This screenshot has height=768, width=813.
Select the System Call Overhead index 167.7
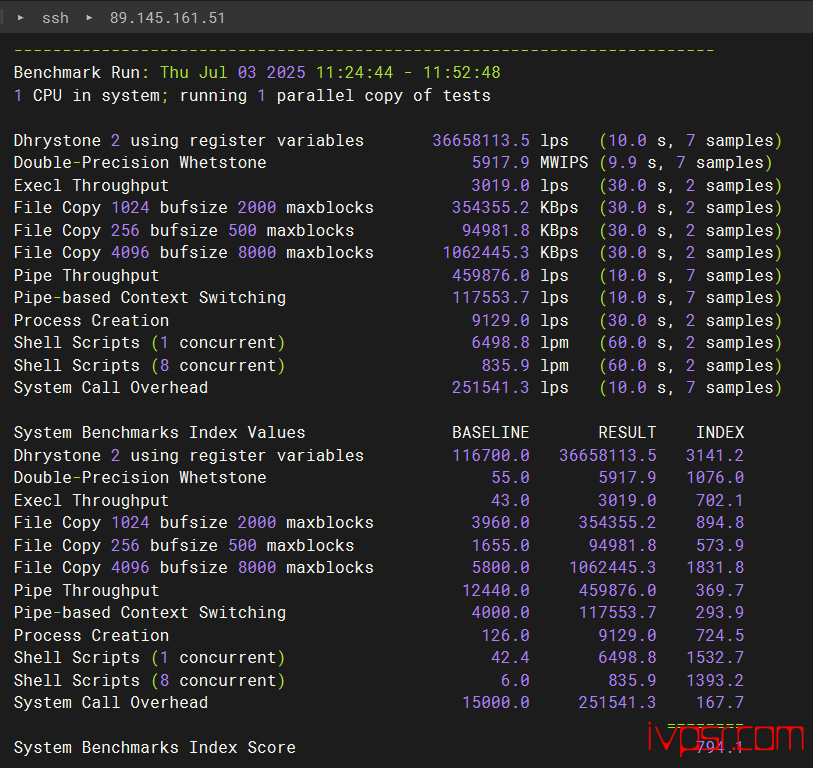(x=720, y=703)
